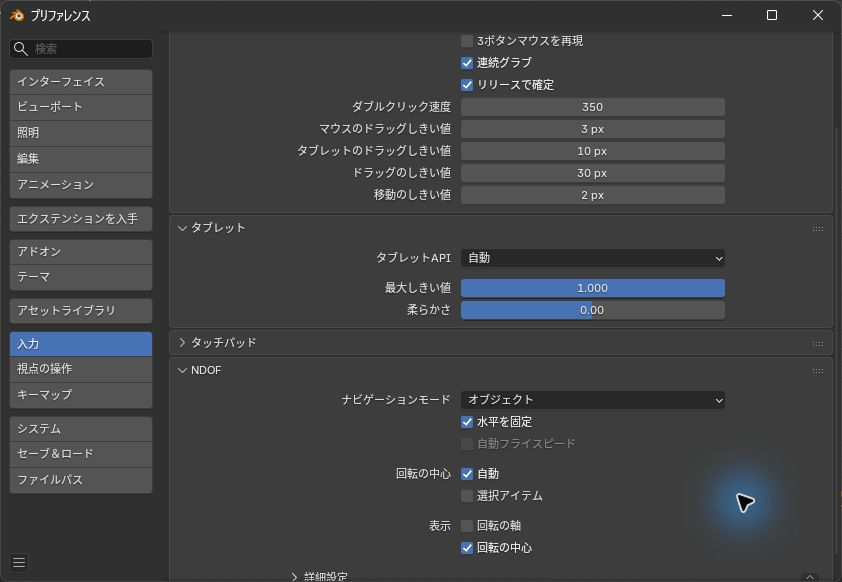Click the drag grip icon of タッチパッド panel
This screenshot has height=582, width=842.
click(x=817, y=344)
